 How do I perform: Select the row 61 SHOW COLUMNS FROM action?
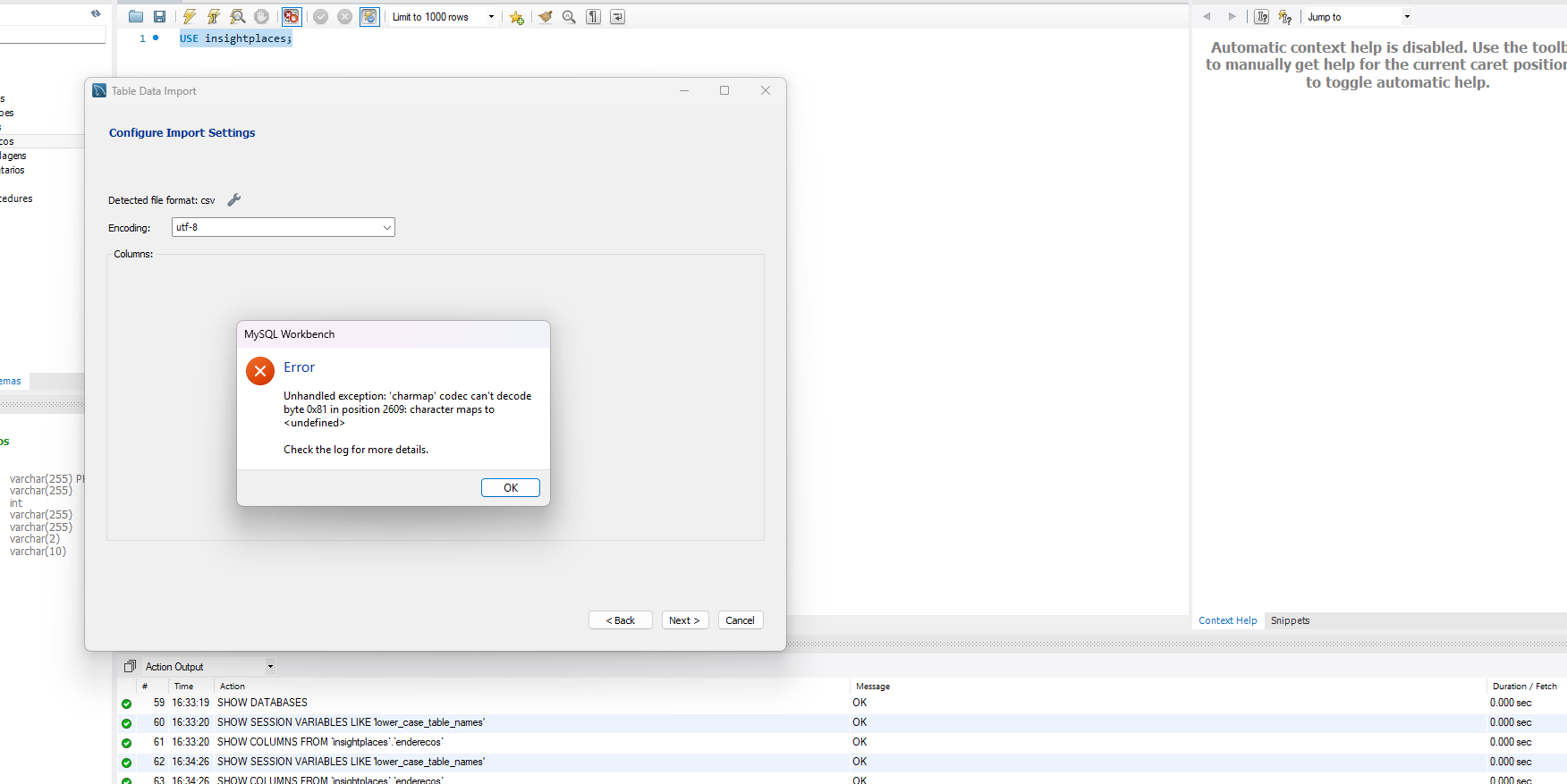click(330, 742)
